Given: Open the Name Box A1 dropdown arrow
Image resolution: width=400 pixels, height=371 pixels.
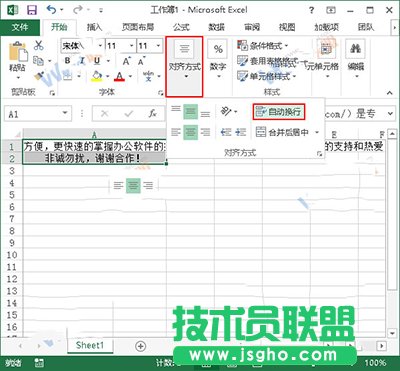Looking at the screenshot, I should 65,113.
